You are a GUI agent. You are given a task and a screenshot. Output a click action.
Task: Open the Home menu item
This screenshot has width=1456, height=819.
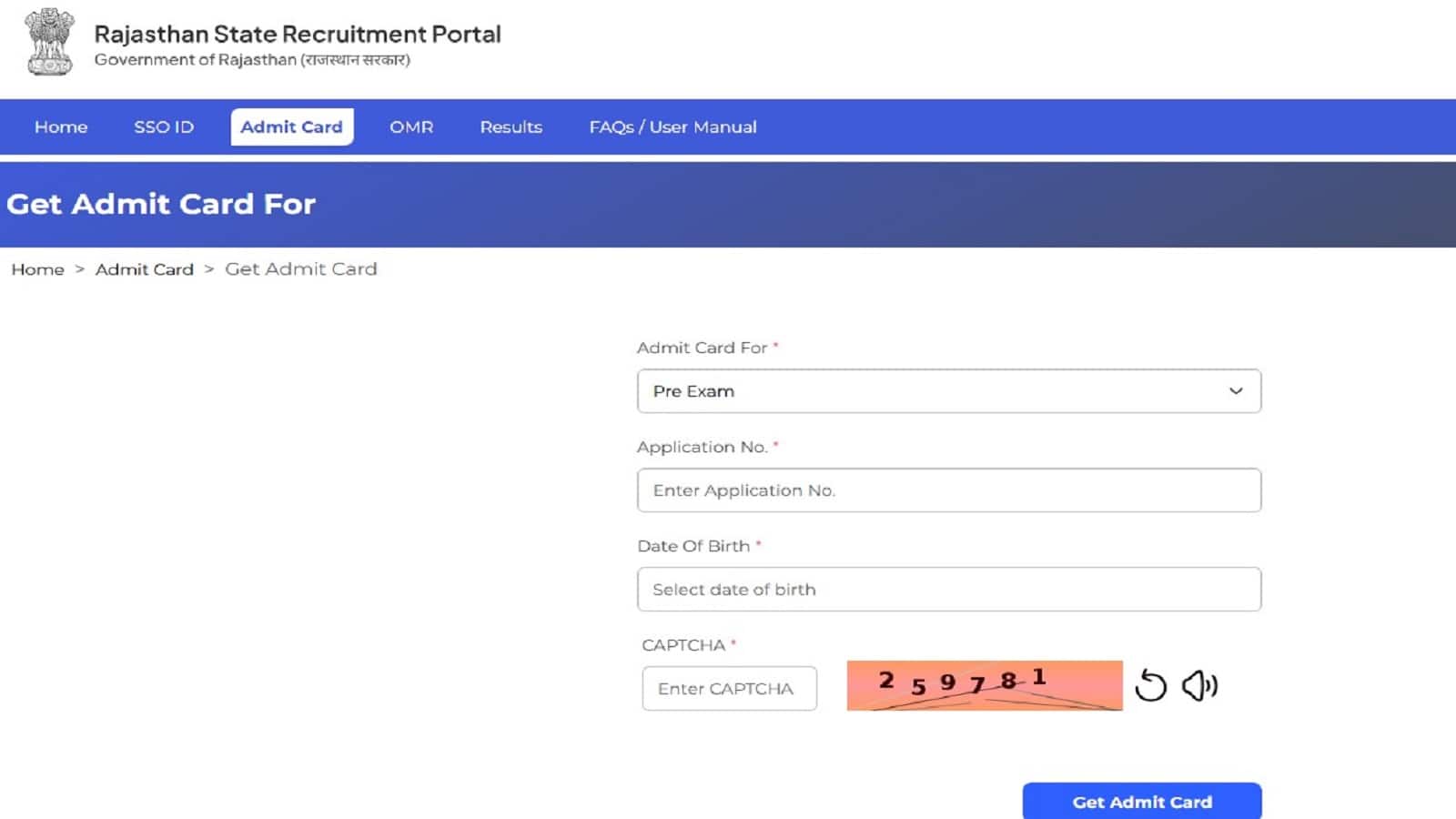pyautogui.click(x=61, y=127)
